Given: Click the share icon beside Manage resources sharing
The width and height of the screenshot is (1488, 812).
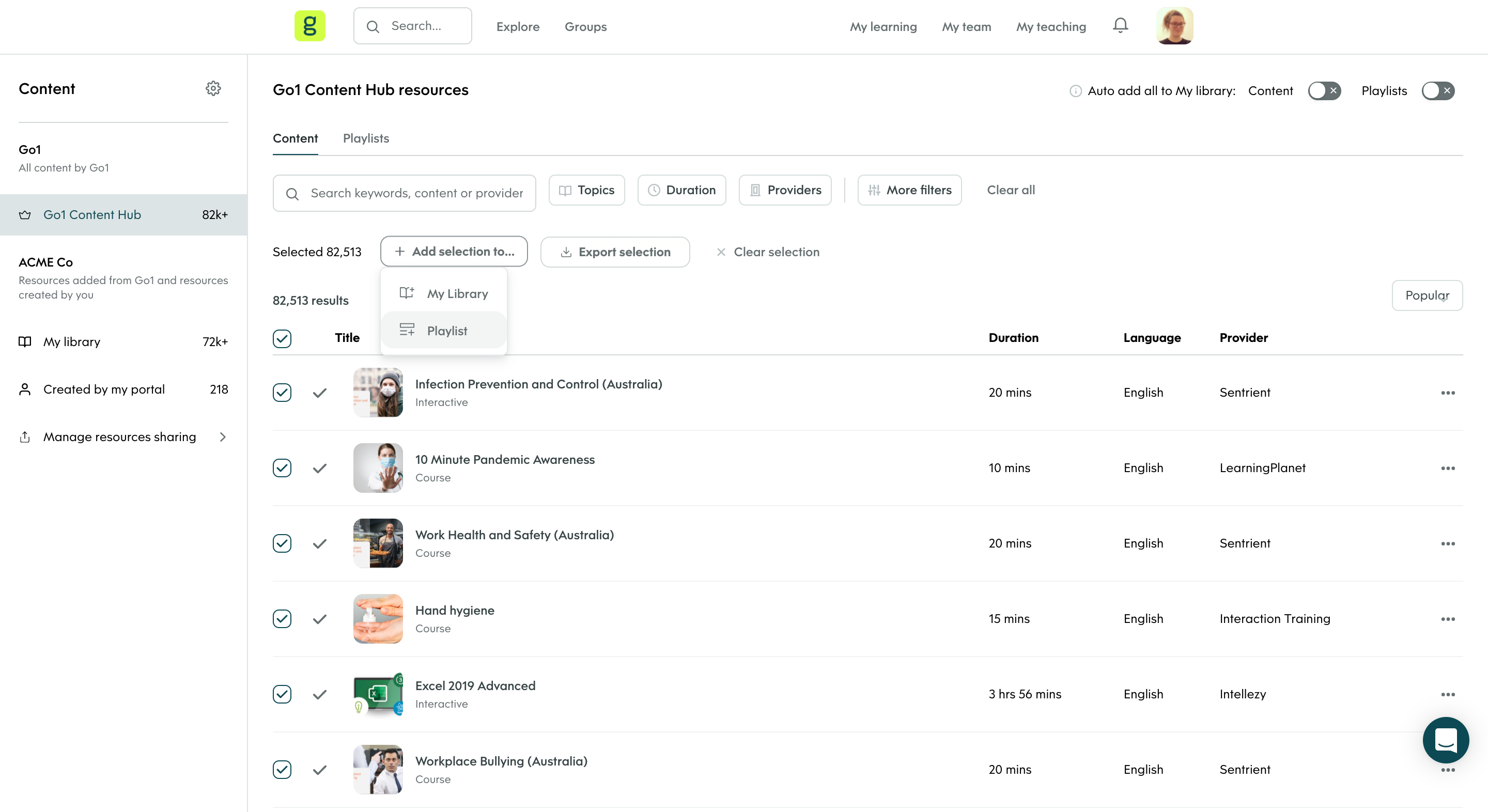Looking at the screenshot, I should coord(25,436).
